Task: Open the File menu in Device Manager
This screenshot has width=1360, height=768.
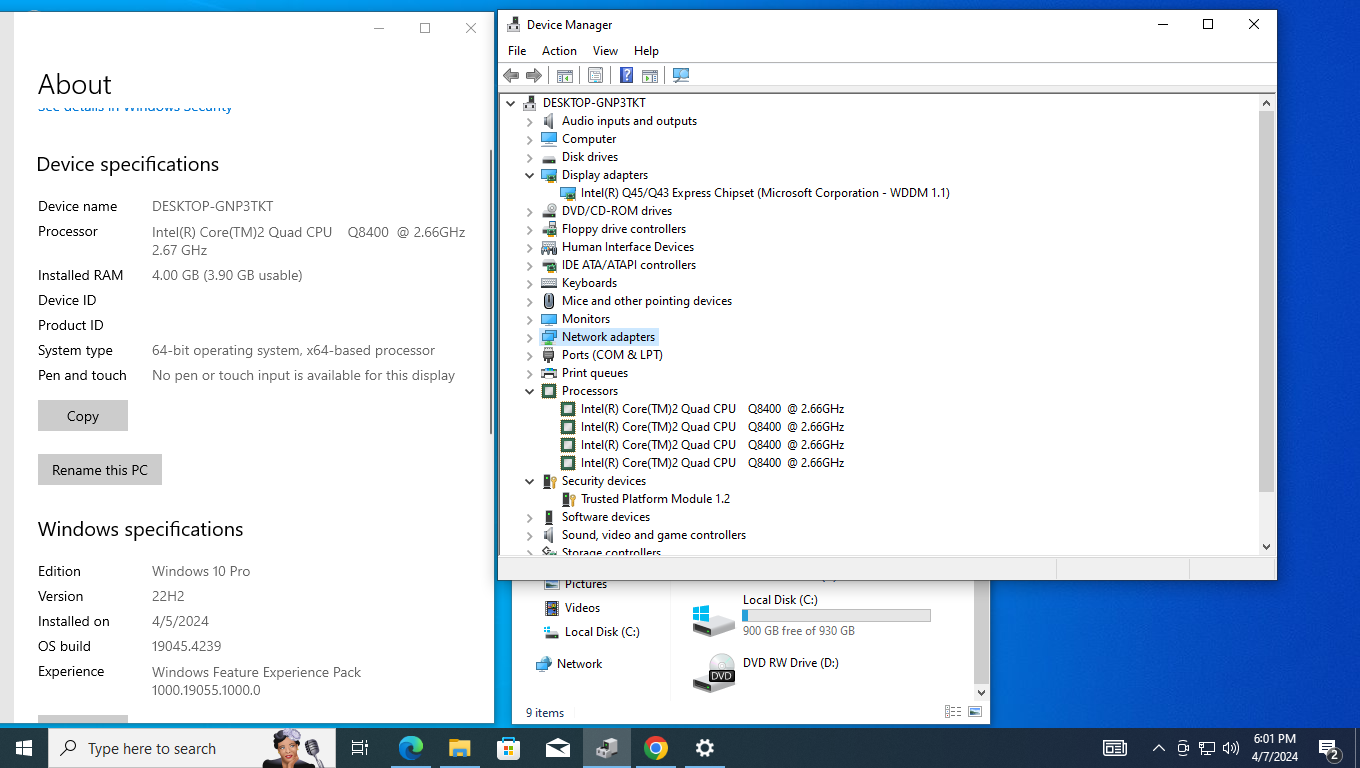Action: [x=517, y=51]
